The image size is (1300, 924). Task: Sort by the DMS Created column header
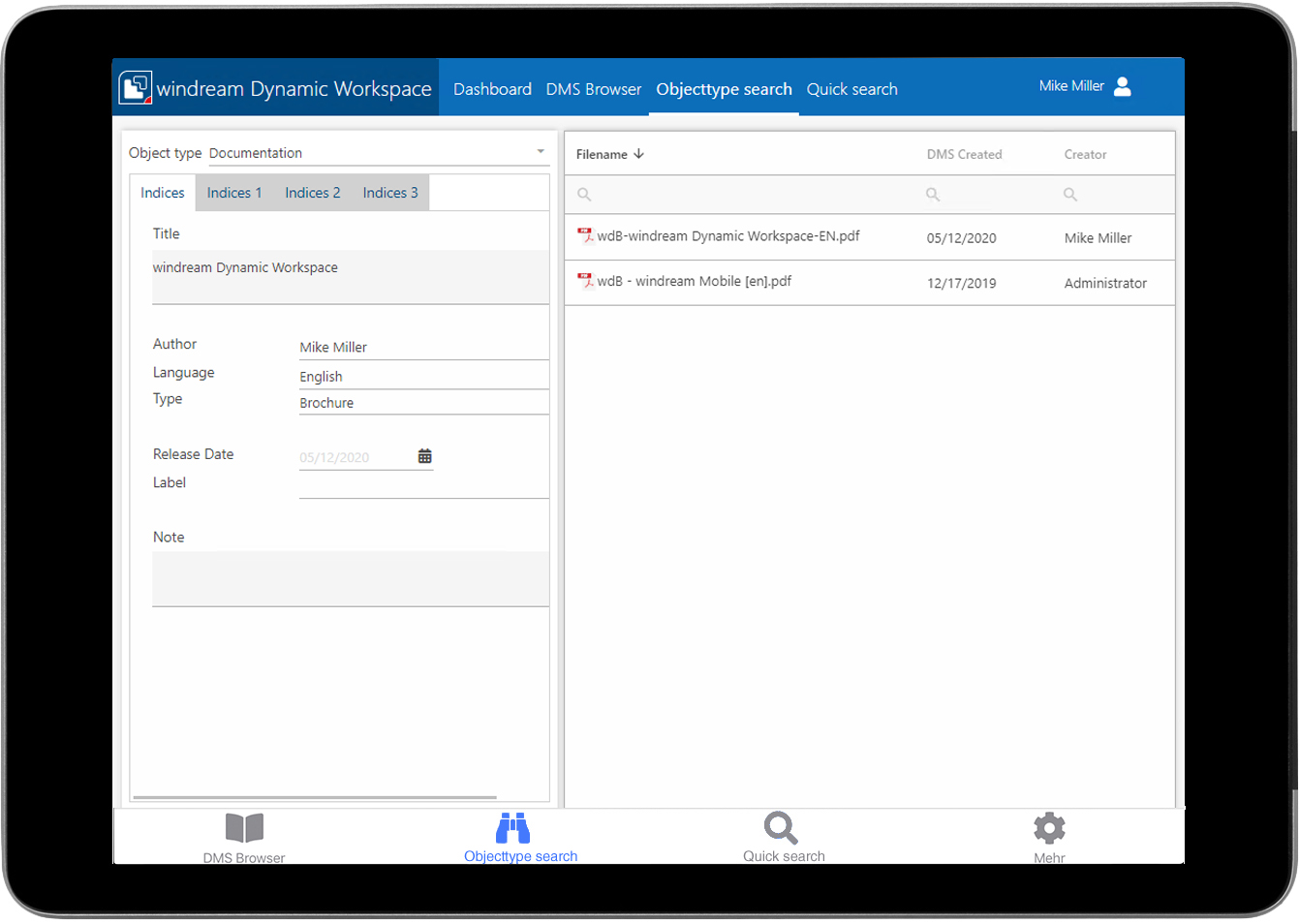tap(964, 154)
